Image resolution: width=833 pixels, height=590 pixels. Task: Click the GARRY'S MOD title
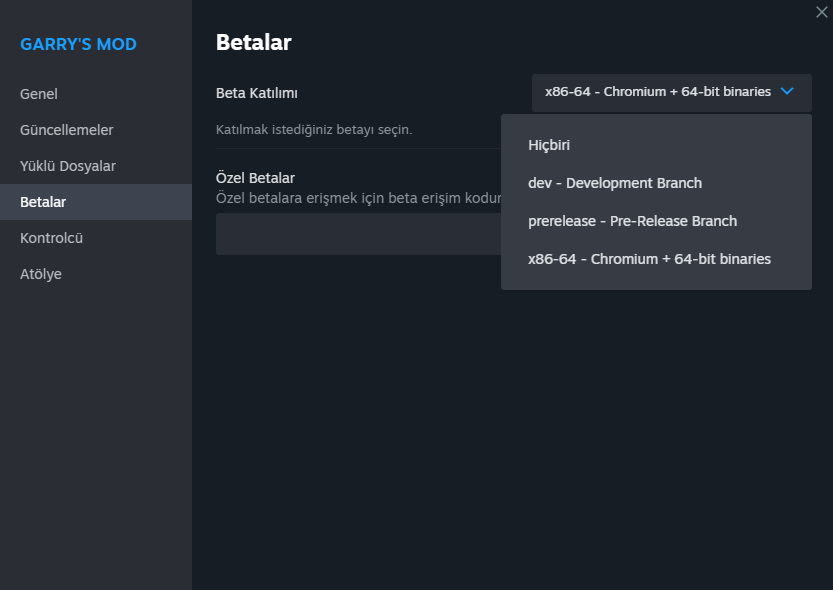click(x=78, y=45)
